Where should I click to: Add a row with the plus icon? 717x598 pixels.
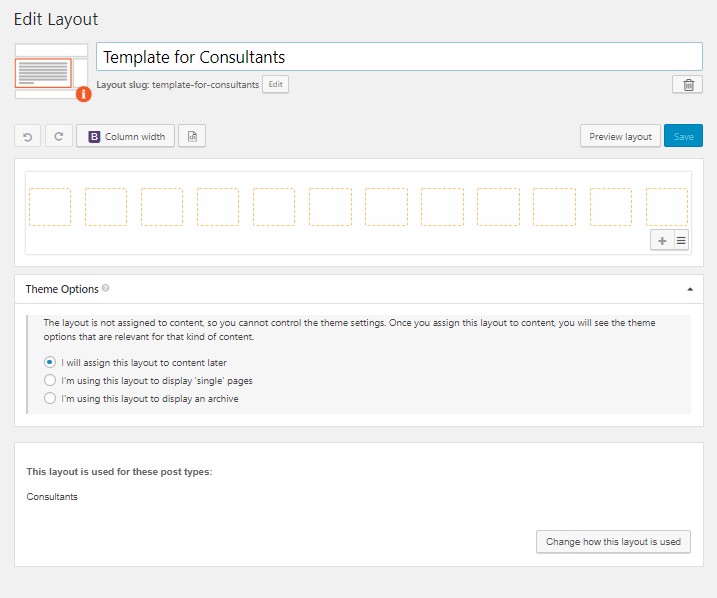[x=662, y=240]
